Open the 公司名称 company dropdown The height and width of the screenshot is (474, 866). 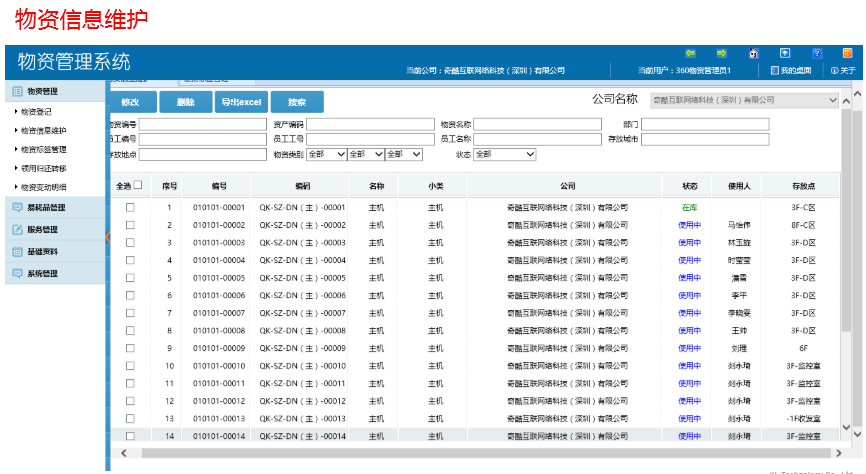tap(744, 100)
